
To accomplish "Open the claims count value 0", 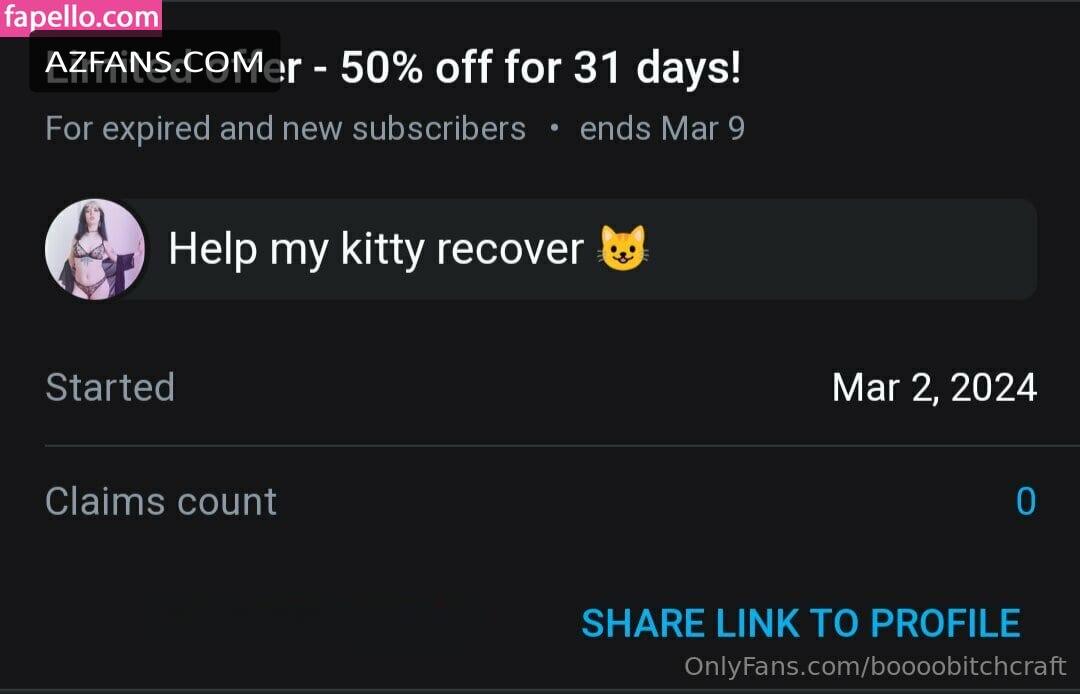I will [1026, 501].
